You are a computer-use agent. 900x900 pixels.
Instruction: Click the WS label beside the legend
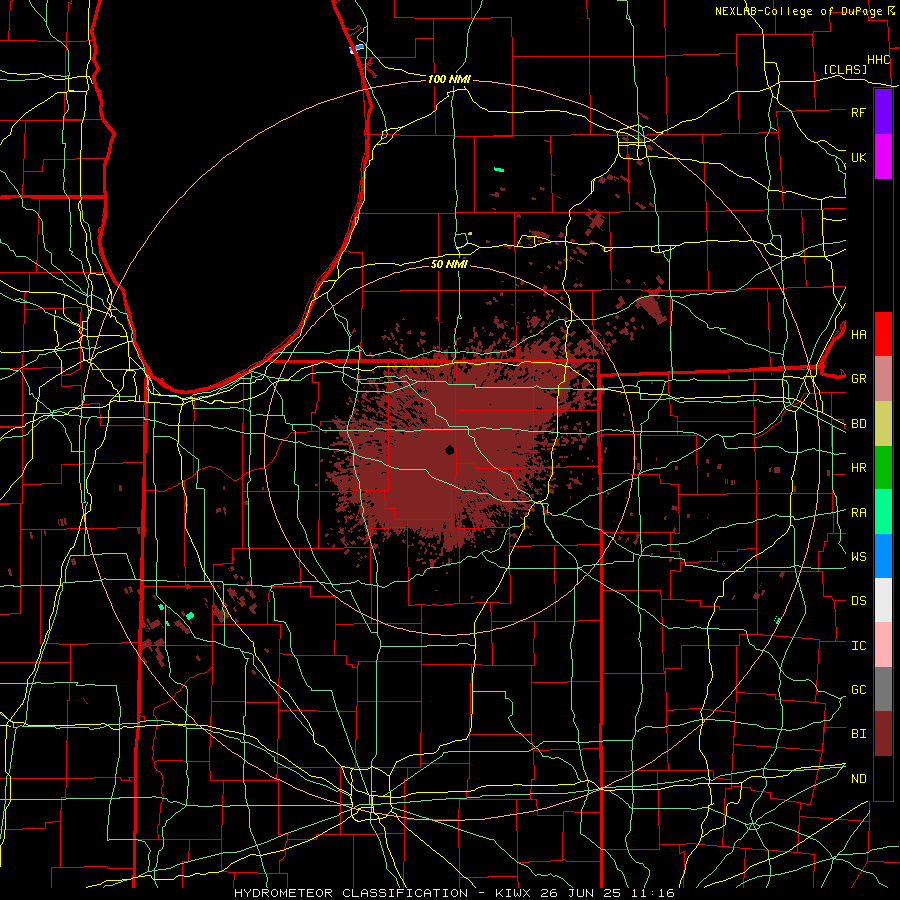pyautogui.click(x=858, y=556)
